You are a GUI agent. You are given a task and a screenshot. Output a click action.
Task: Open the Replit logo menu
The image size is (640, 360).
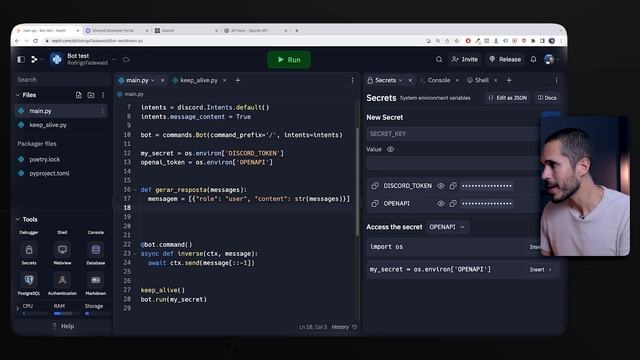34,60
